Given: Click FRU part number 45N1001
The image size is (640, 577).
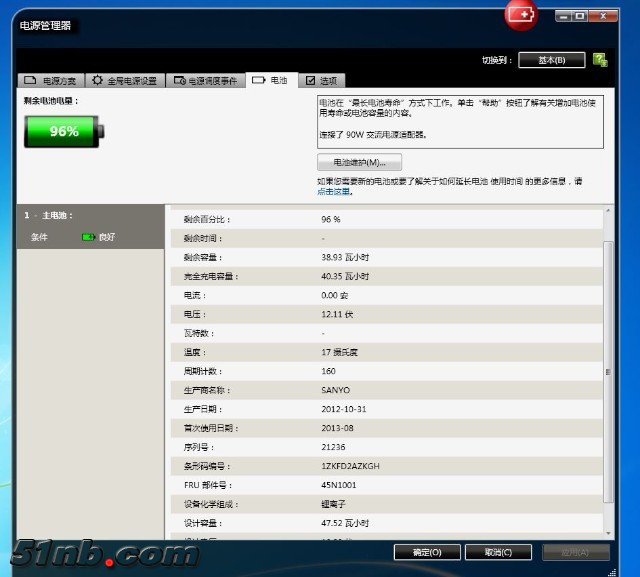Looking at the screenshot, I should pyautogui.click(x=338, y=485).
